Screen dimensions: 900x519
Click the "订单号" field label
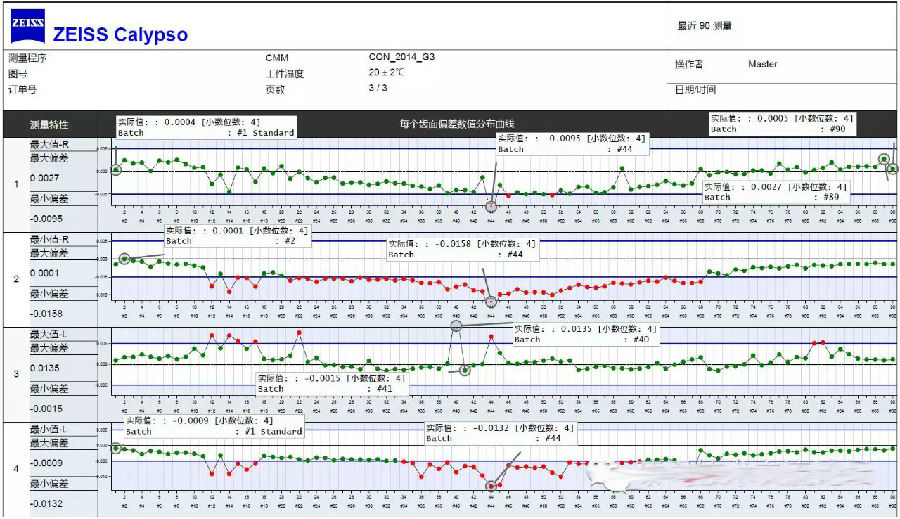[22, 90]
